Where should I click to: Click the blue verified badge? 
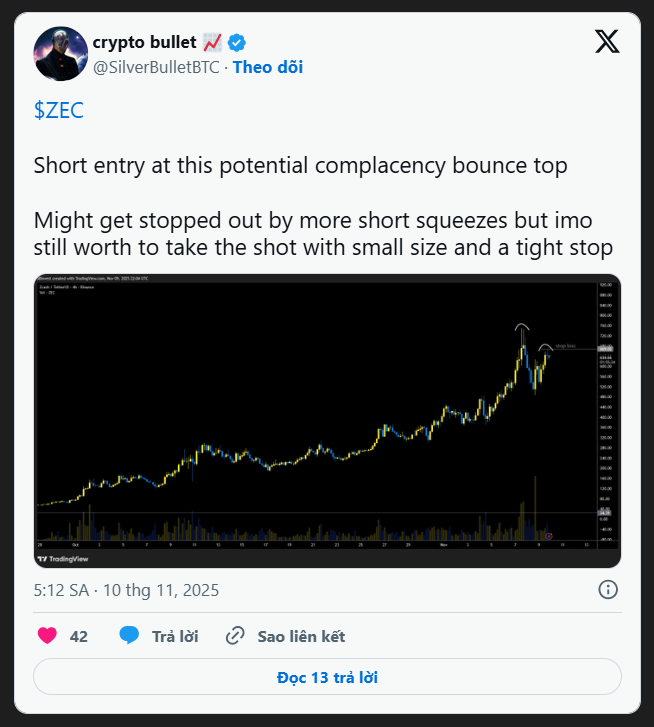pos(237,42)
